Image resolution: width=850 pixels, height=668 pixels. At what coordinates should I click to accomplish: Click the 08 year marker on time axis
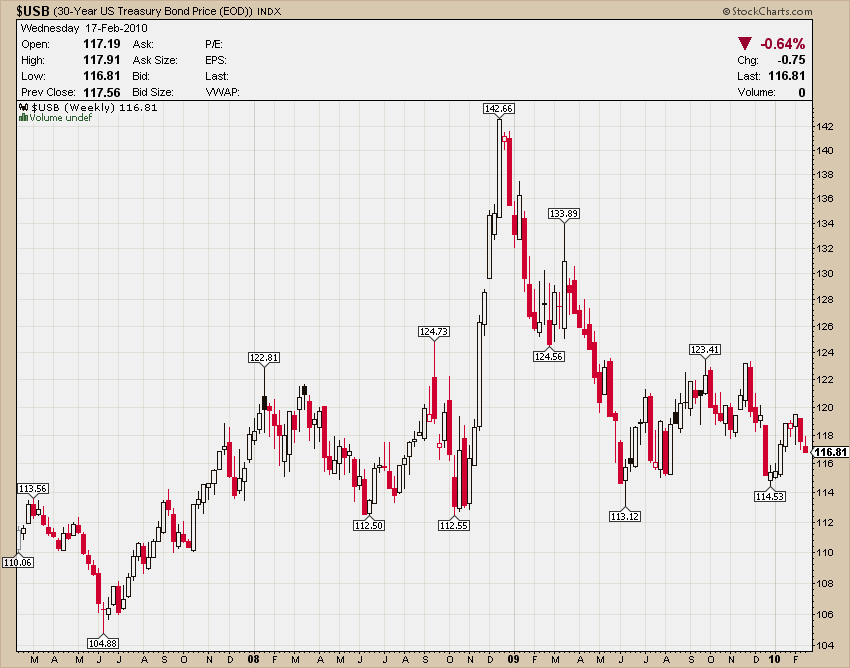tap(253, 660)
